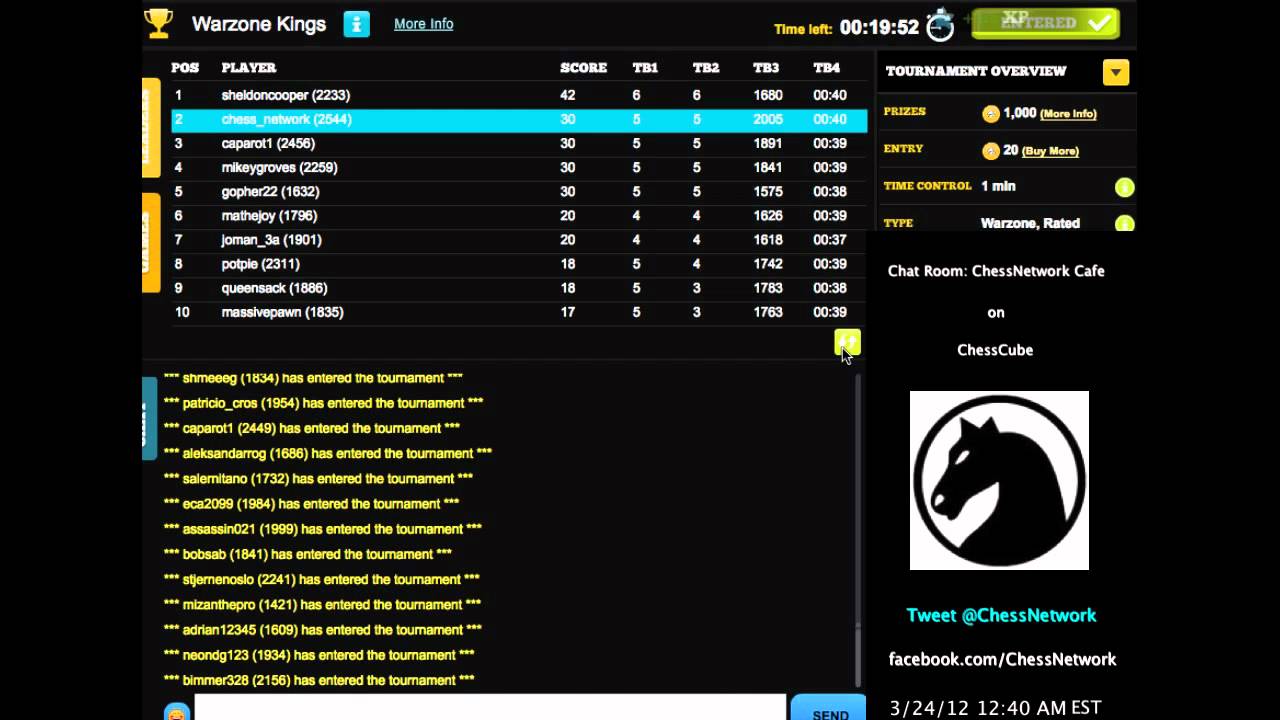
Task: Click the SEND chat button
Action: (x=829, y=708)
